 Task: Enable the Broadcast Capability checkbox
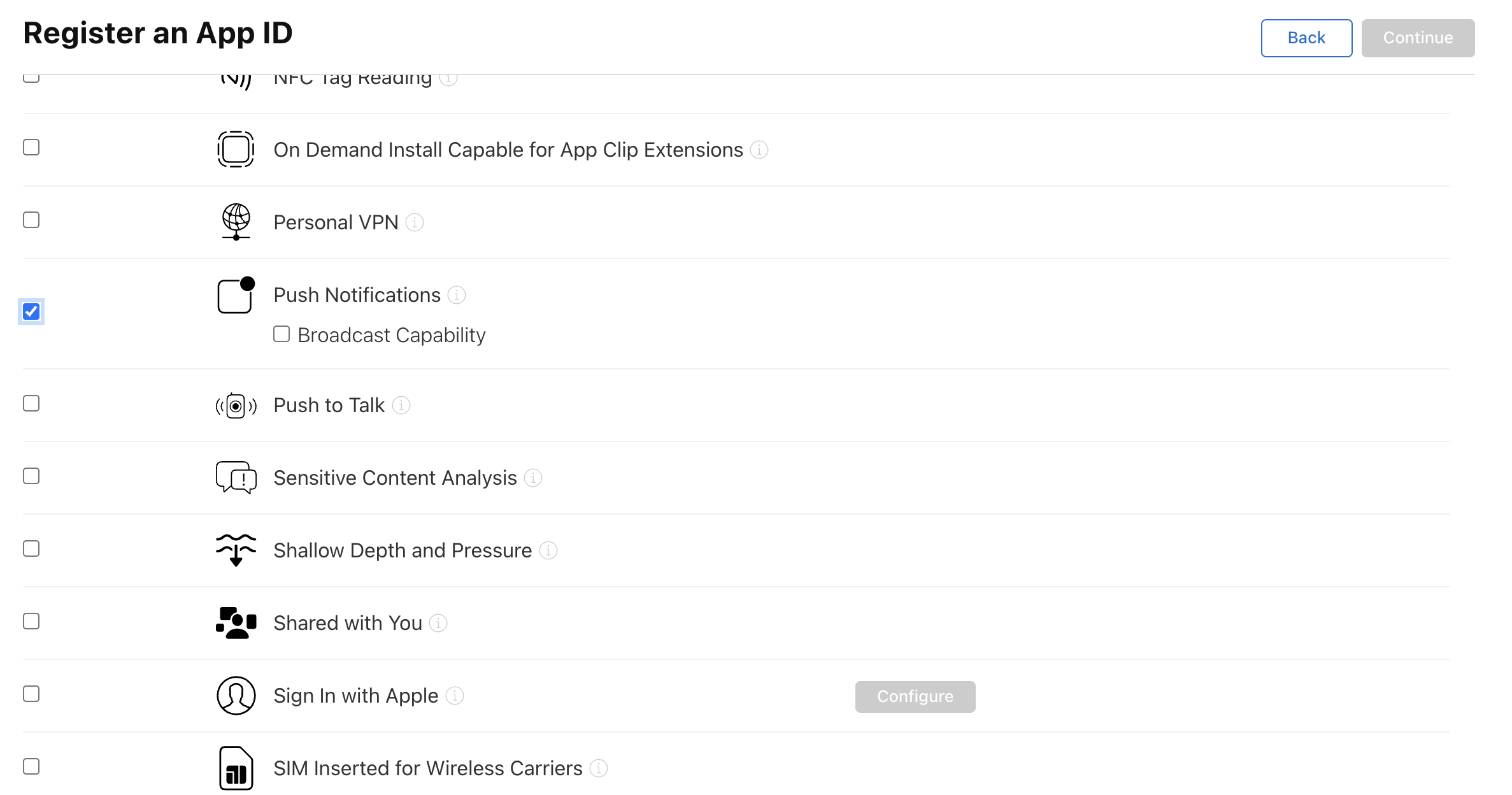tap(282, 334)
